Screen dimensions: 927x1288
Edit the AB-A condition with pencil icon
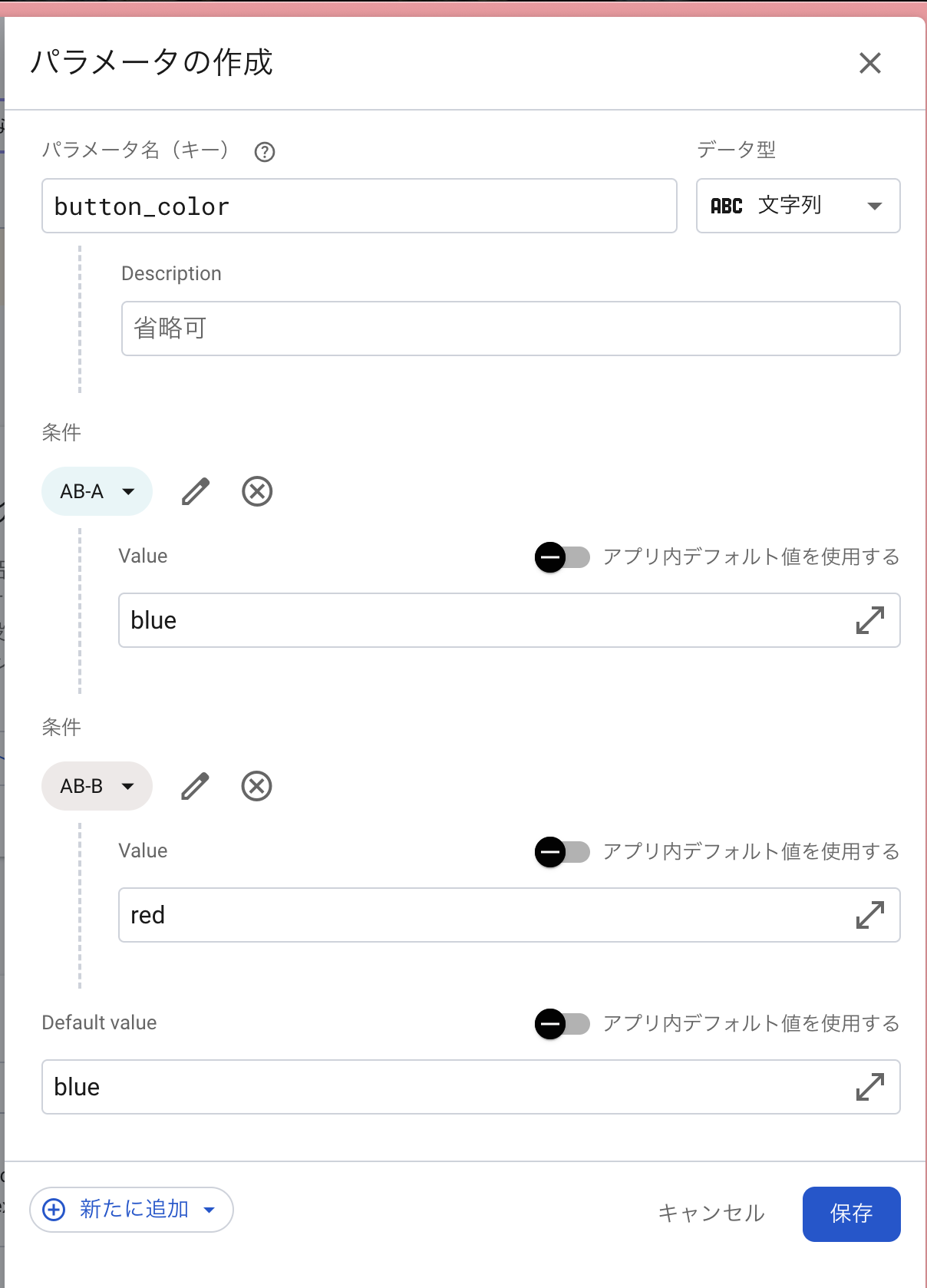[x=195, y=491]
